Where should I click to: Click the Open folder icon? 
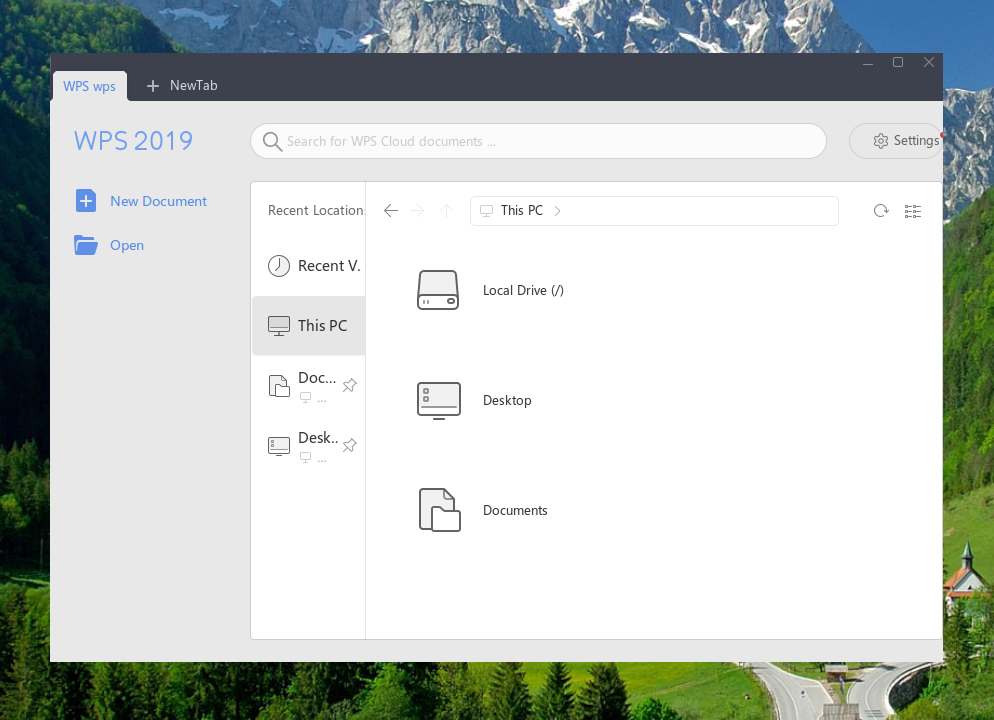coord(86,245)
